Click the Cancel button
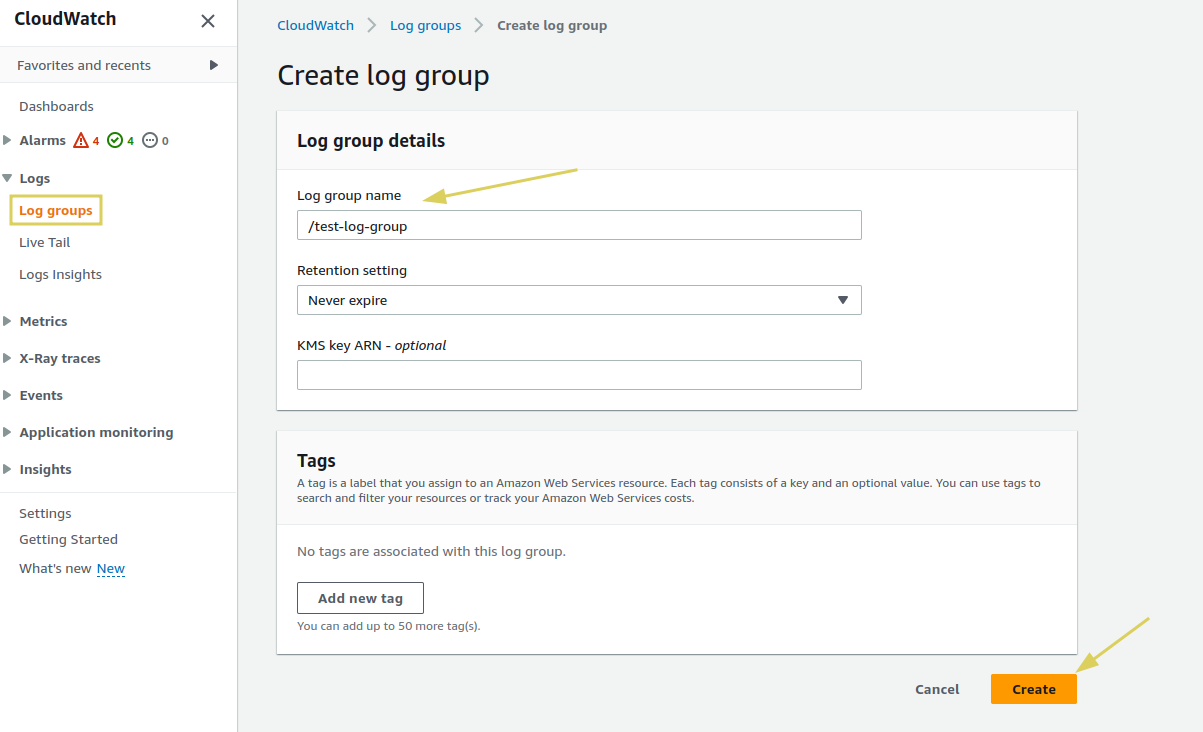 (x=937, y=689)
